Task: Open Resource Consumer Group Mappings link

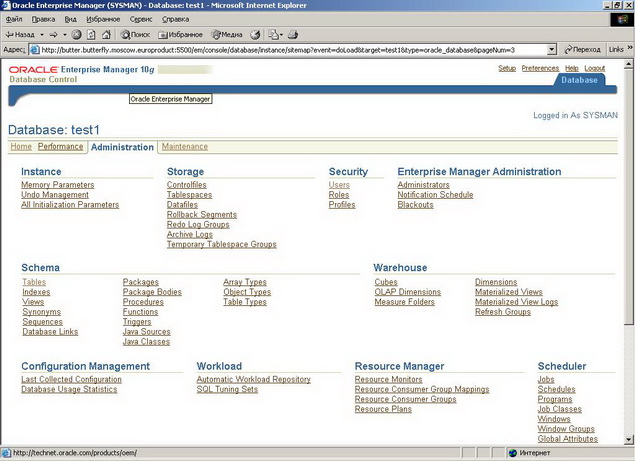Action: (x=422, y=389)
